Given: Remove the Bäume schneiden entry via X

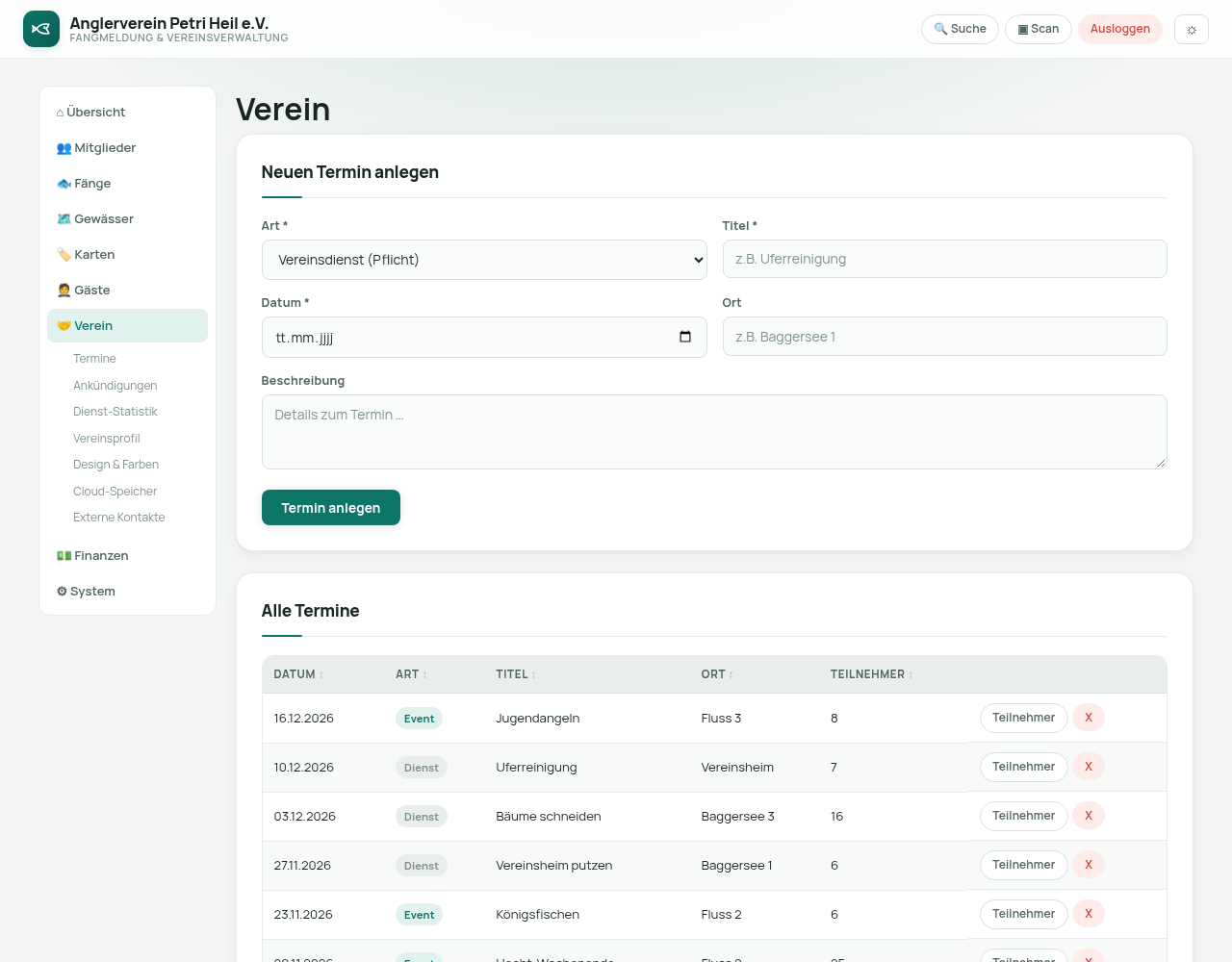Looking at the screenshot, I should pyautogui.click(x=1089, y=816).
